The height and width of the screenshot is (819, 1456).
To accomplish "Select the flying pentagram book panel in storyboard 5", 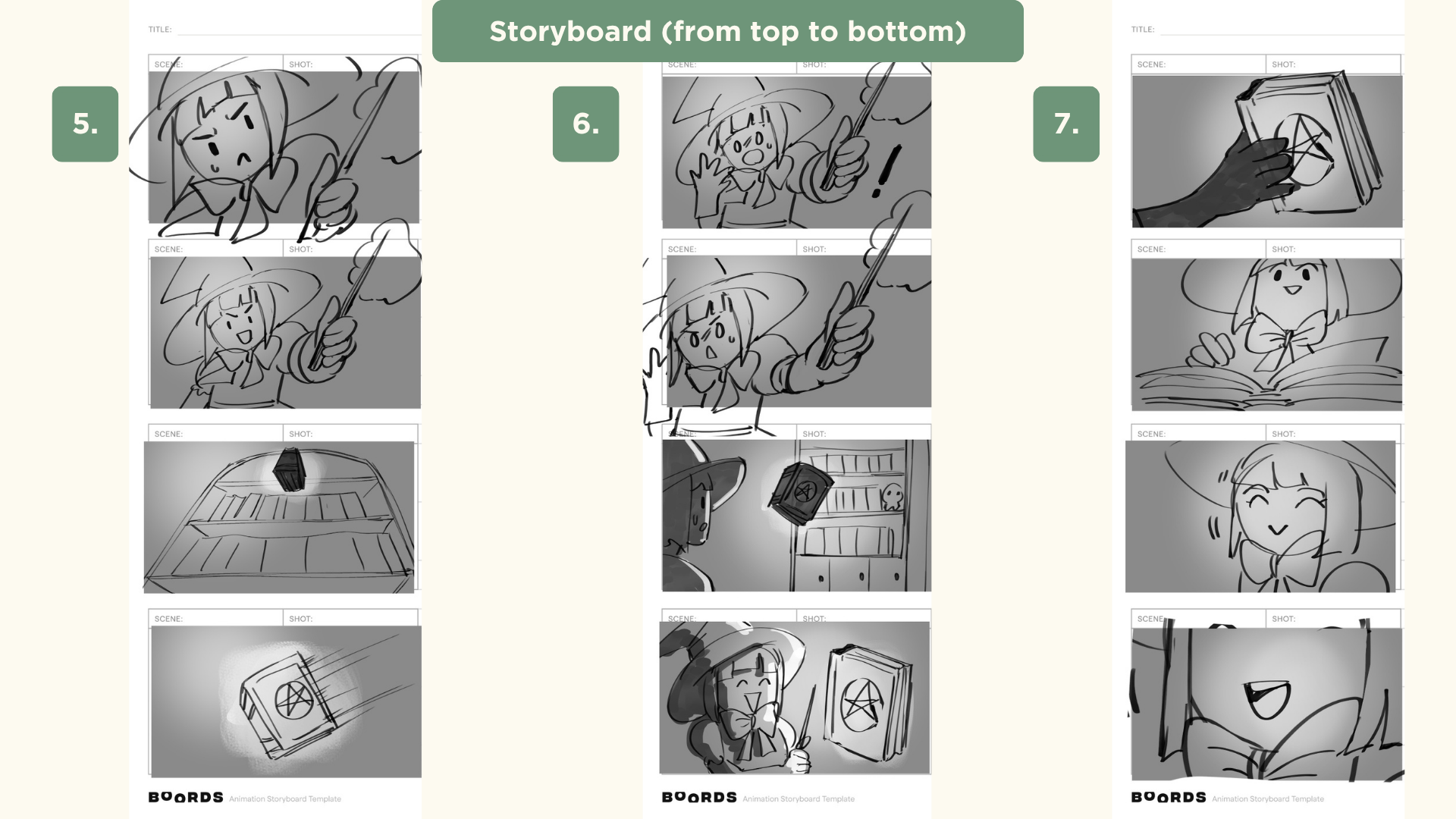I will coord(286,701).
